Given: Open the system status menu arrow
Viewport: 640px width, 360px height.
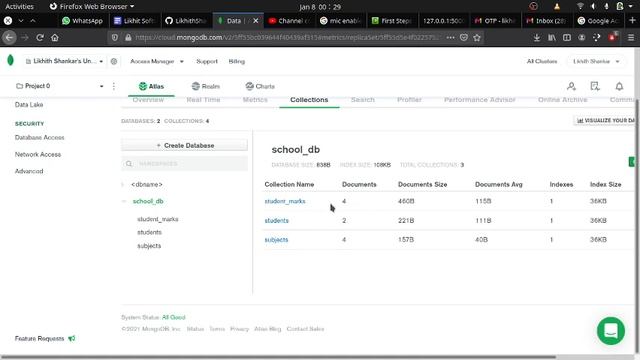Looking at the screenshot, I should coord(631,7).
